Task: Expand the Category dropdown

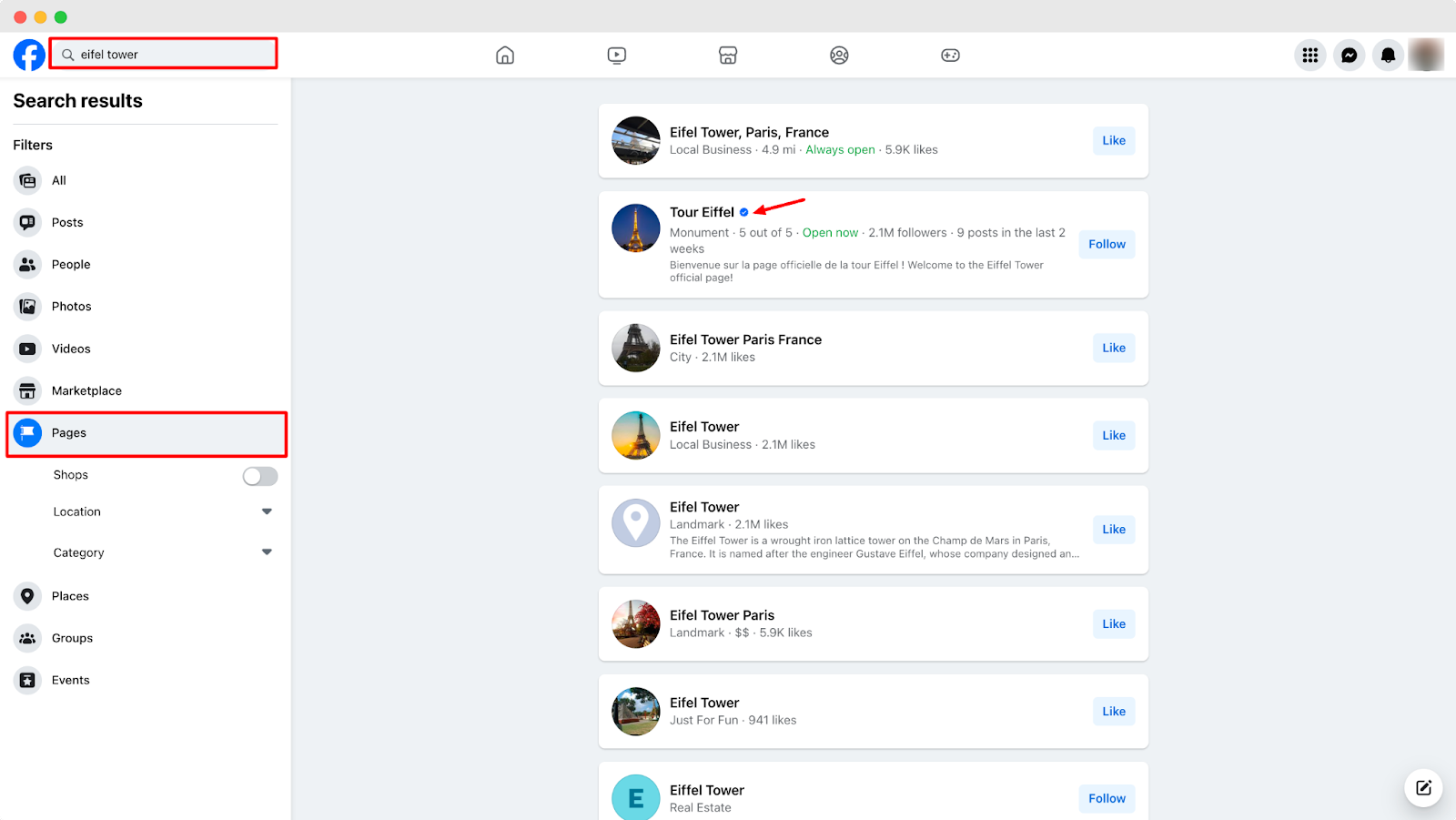Action: click(x=267, y=552)
